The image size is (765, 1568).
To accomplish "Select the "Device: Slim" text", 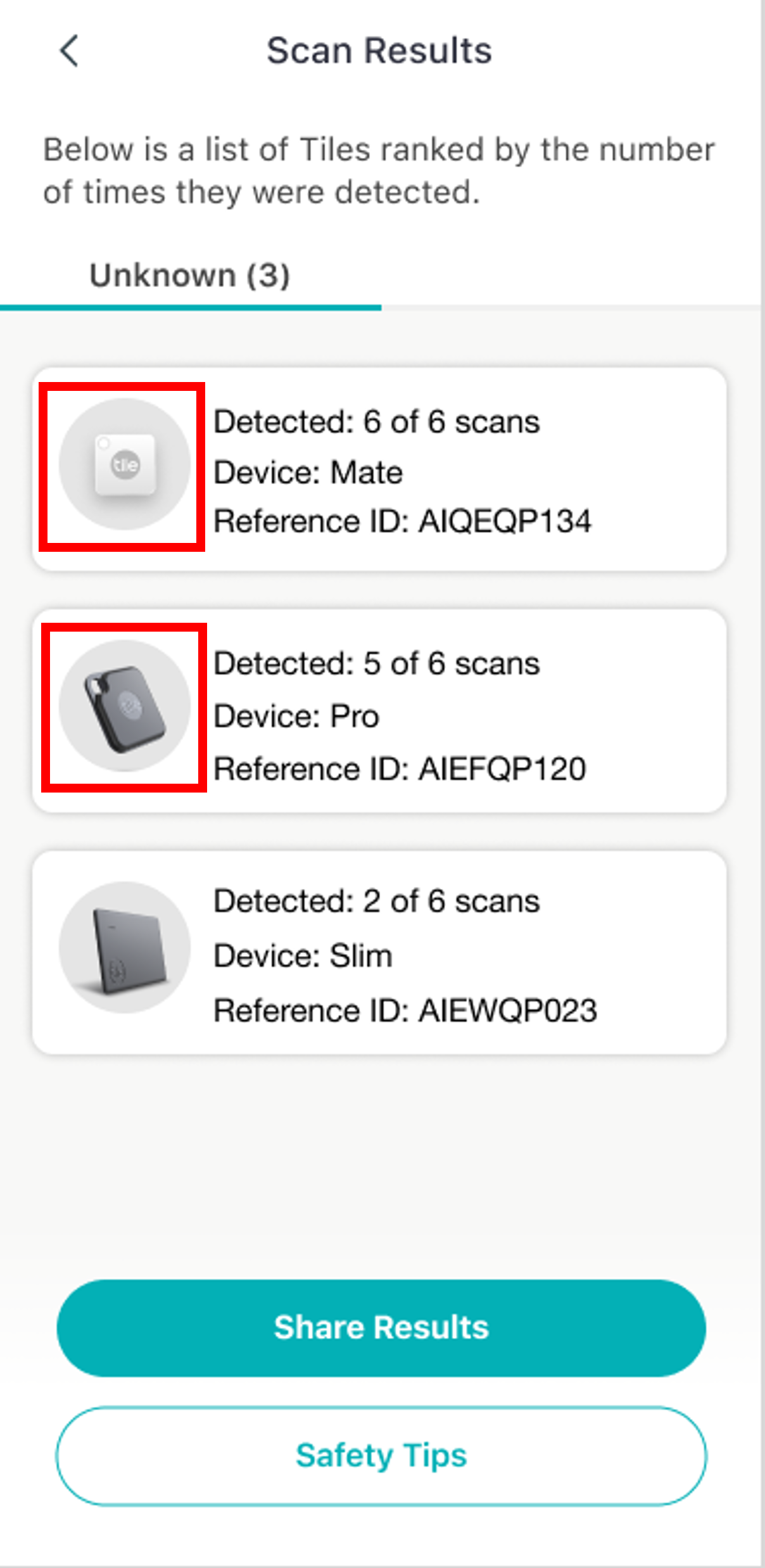I will coord(303,956).
